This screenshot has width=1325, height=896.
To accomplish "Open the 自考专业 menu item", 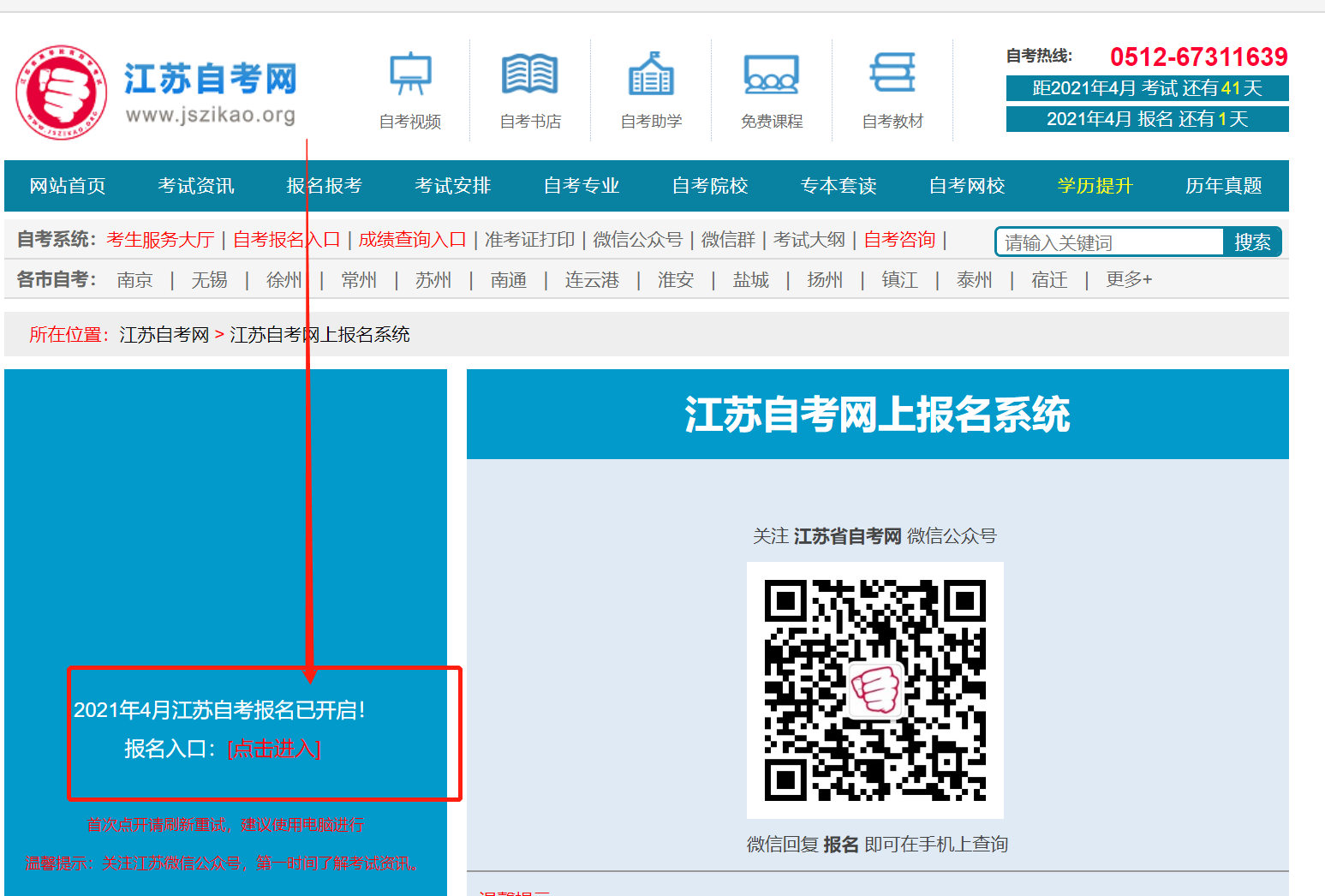I will pyautogui.click(x=582, y=186).
